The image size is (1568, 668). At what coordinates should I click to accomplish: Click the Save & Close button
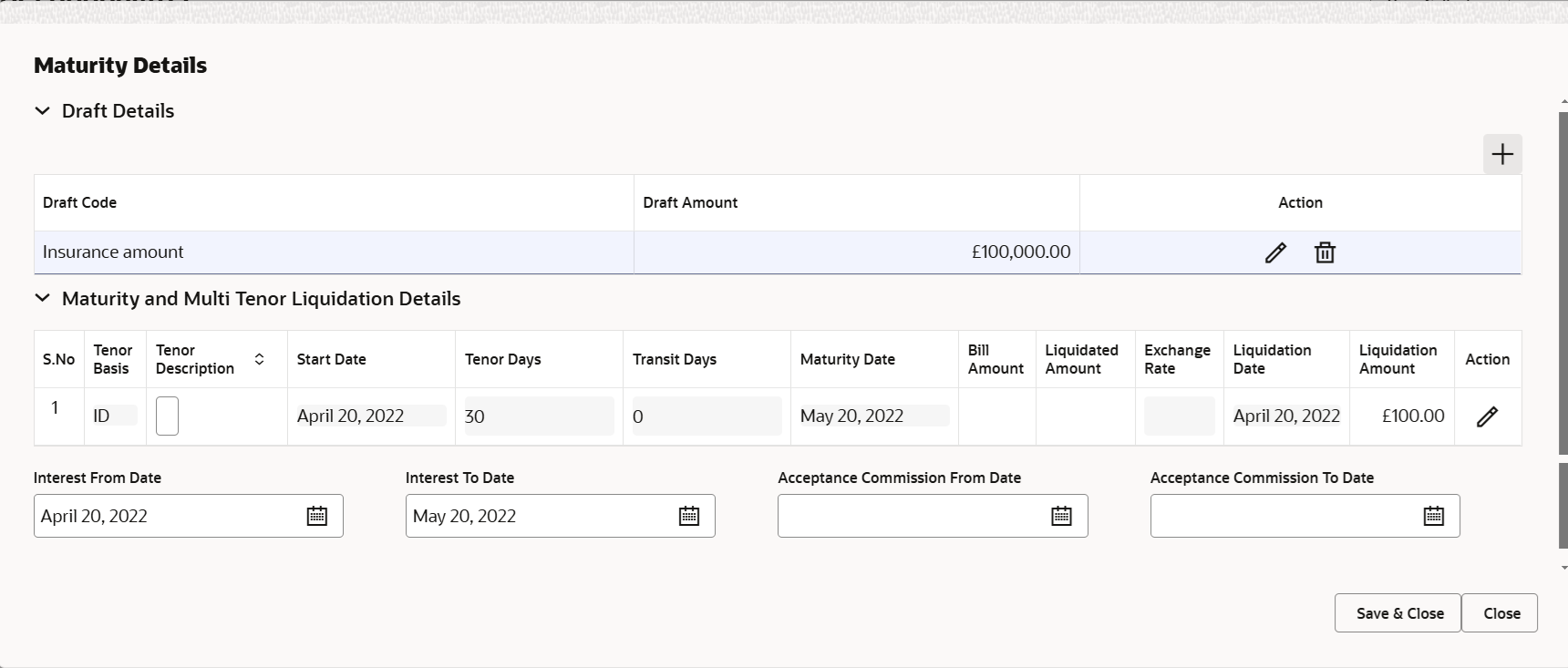(x=1398, y=613)
